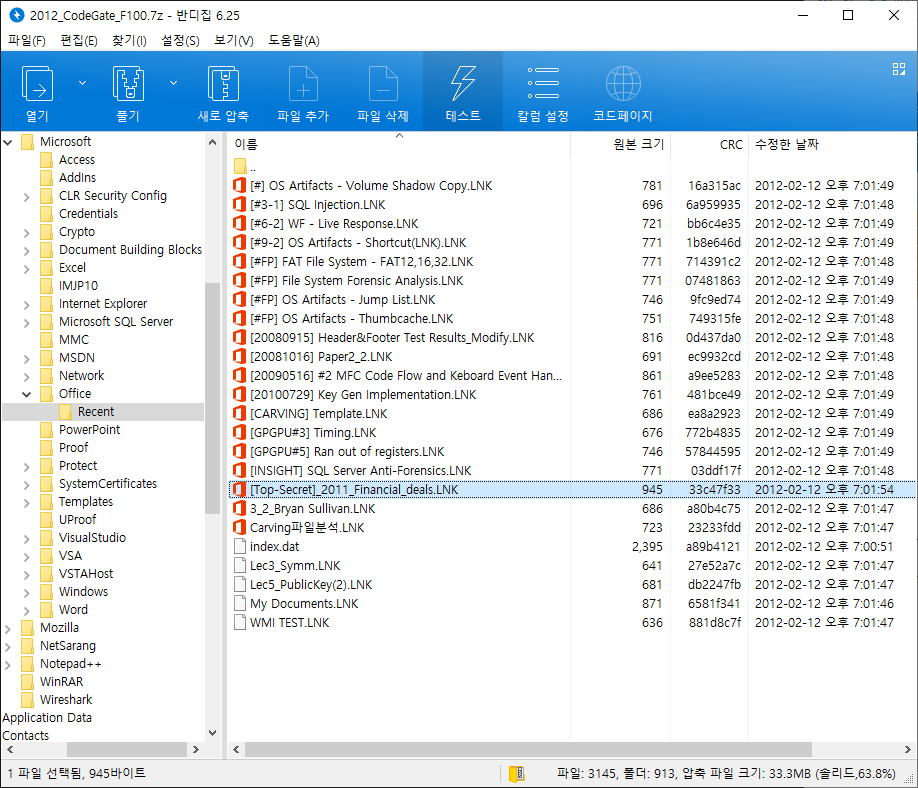Click icon of WMI TEST.LNK file
The height and width of the screenshot is (788, 918).
click(x=239, y=622)
